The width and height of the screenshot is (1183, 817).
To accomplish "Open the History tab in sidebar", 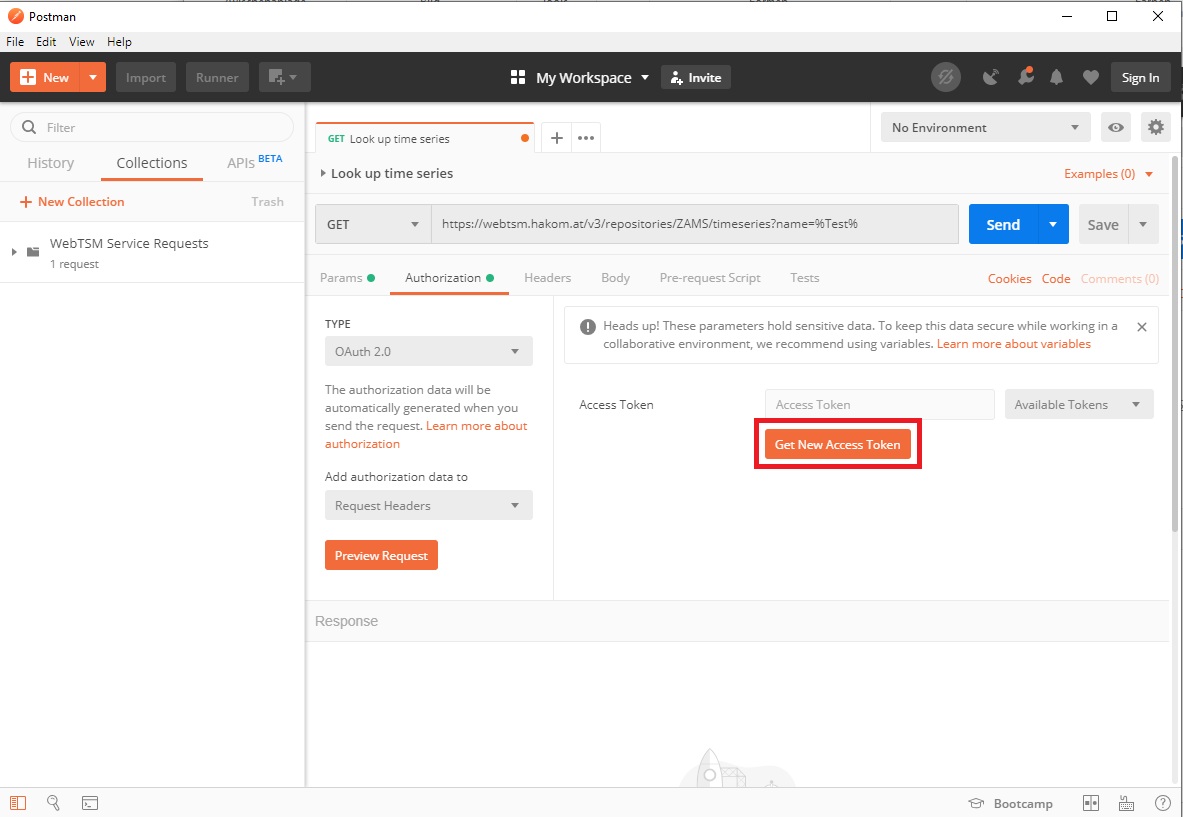I will click(x=51, y=163).
